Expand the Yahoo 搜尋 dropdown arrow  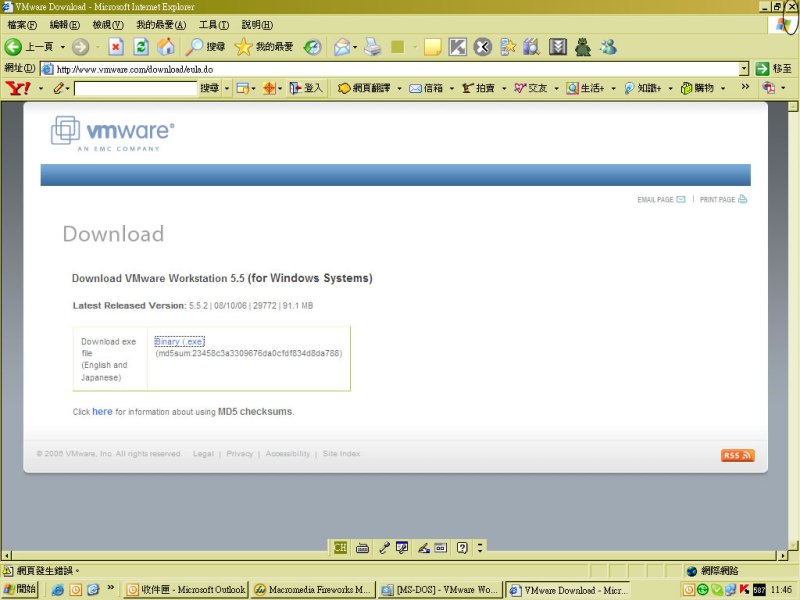227,89
